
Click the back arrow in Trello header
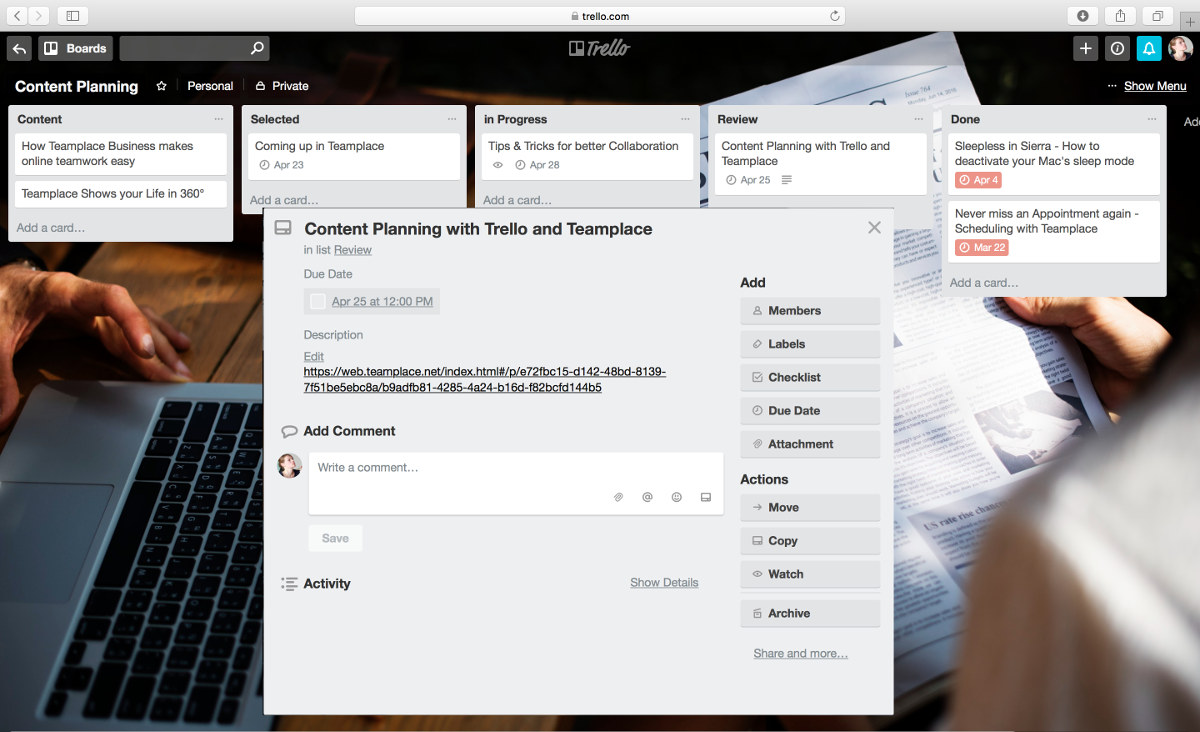(x=19, y=48)
